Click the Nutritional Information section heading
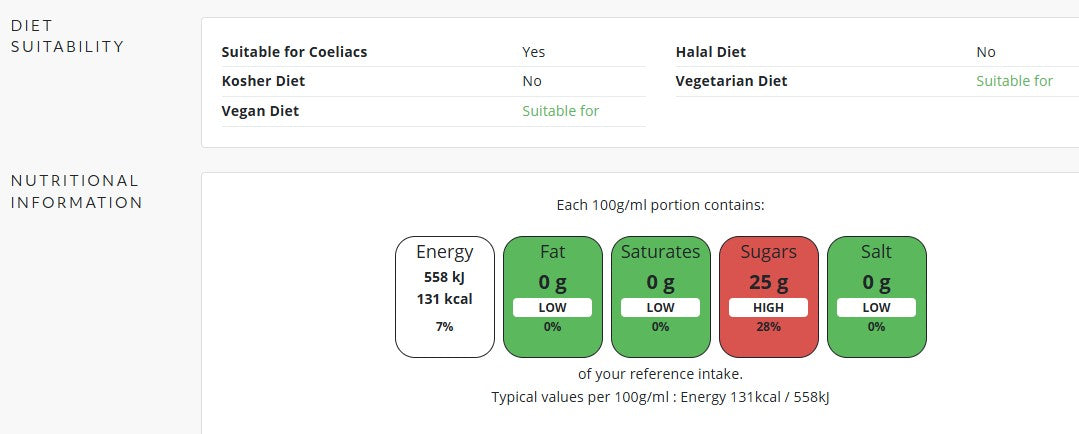The height and width of the screenshot is (434, 1079). [76, 191]
